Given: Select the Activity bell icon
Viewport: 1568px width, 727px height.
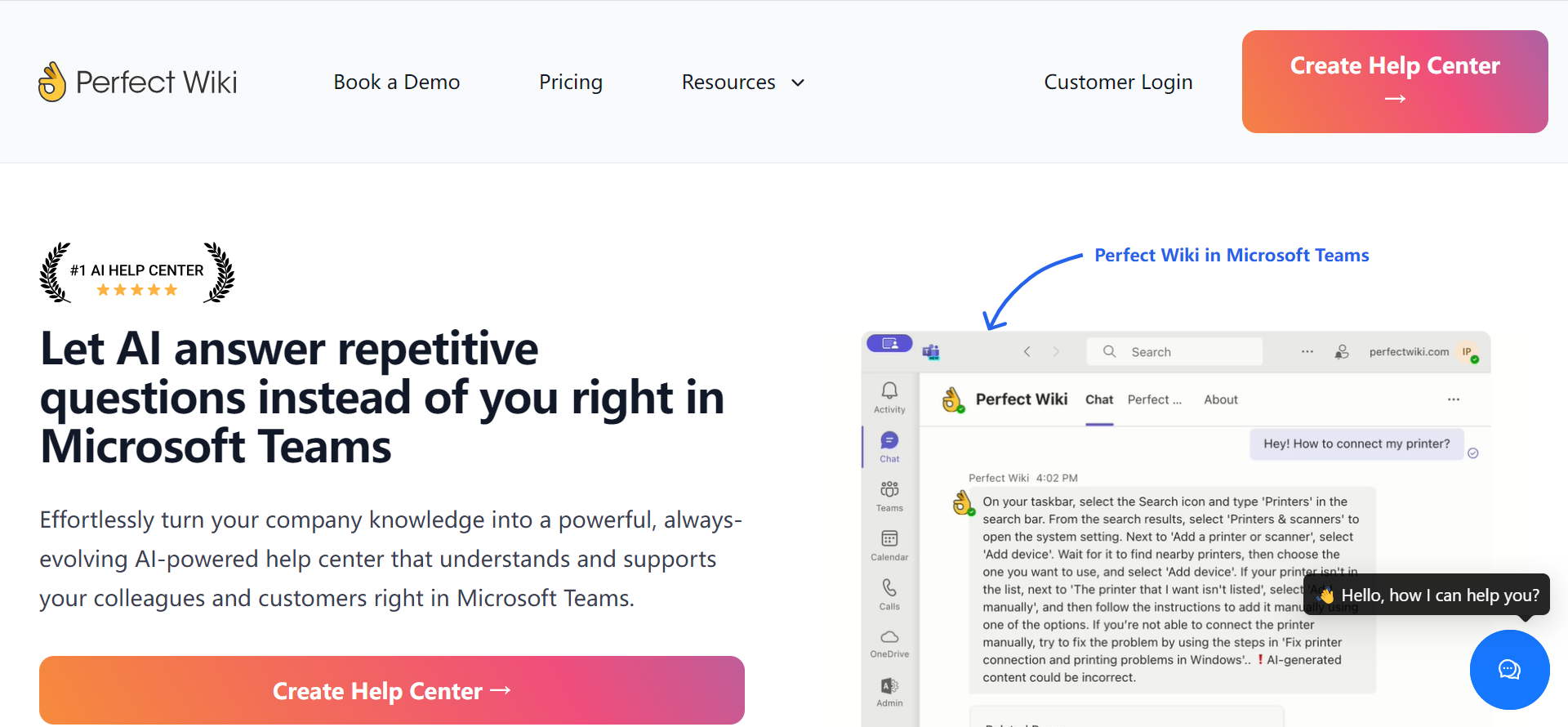Looking at the screenshot, I should click(889, 391).
